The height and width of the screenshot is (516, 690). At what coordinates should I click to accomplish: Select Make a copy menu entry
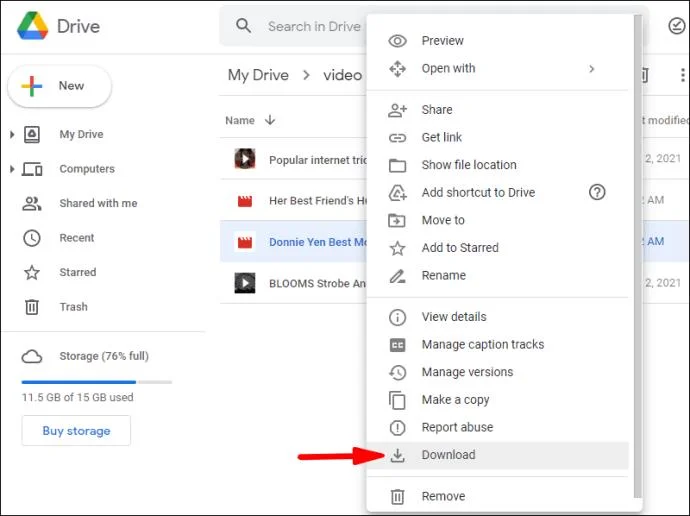497,400
